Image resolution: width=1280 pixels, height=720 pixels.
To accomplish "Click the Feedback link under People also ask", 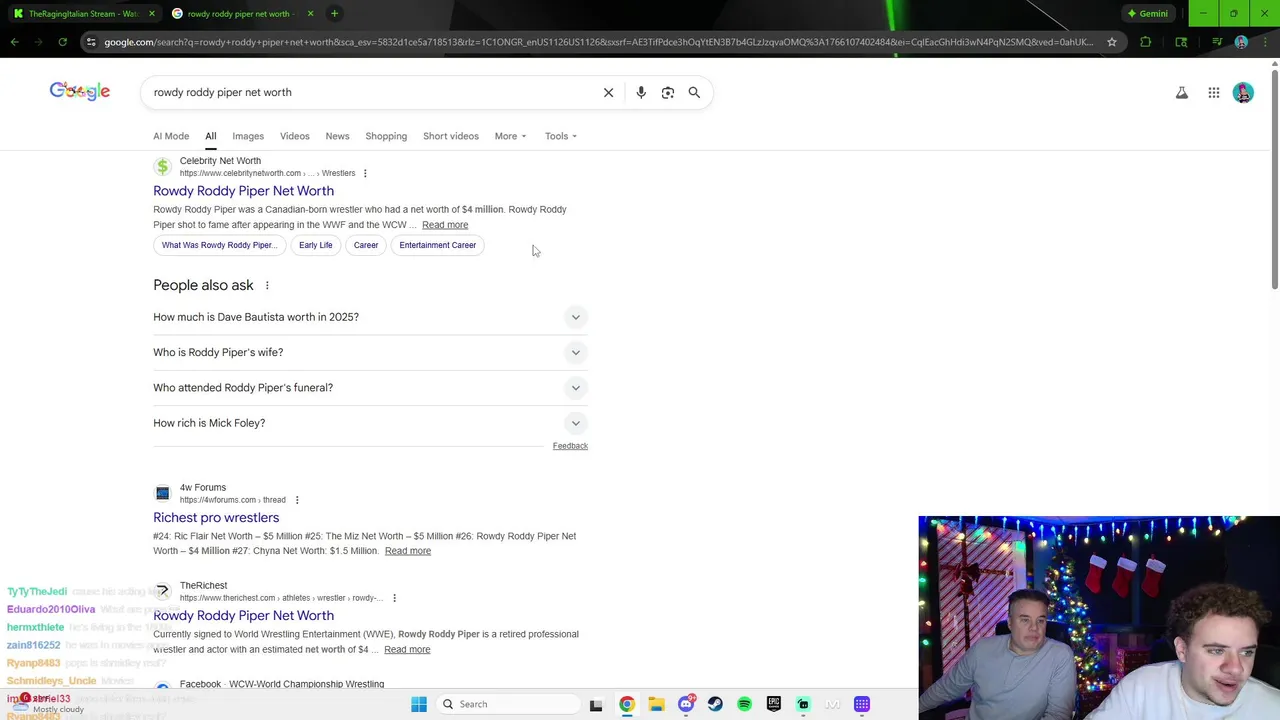I will click(x=570, y=446).
